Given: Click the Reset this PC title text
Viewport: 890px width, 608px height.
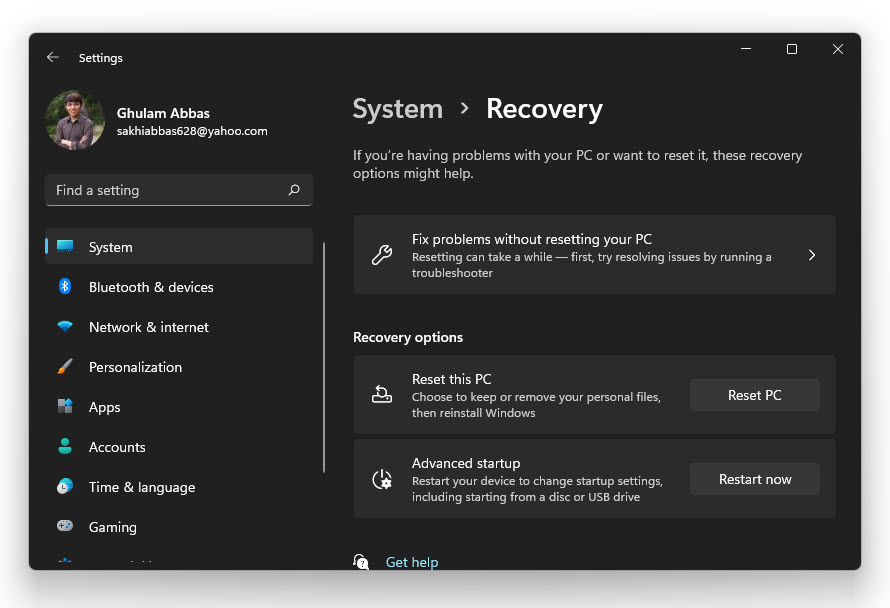Looking at the screenshot, I should 452,379.
